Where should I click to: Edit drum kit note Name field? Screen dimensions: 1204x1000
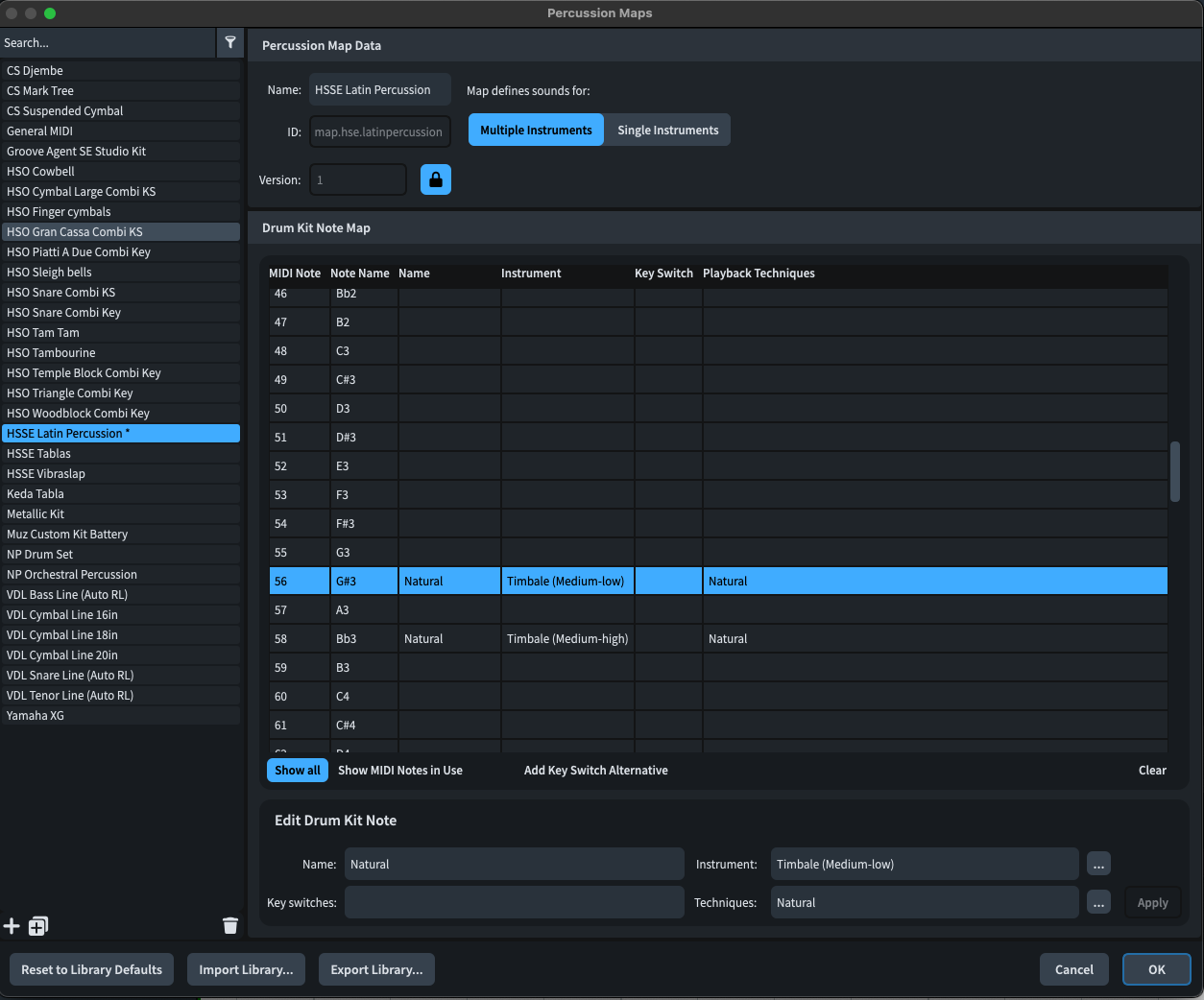[515, 864]
